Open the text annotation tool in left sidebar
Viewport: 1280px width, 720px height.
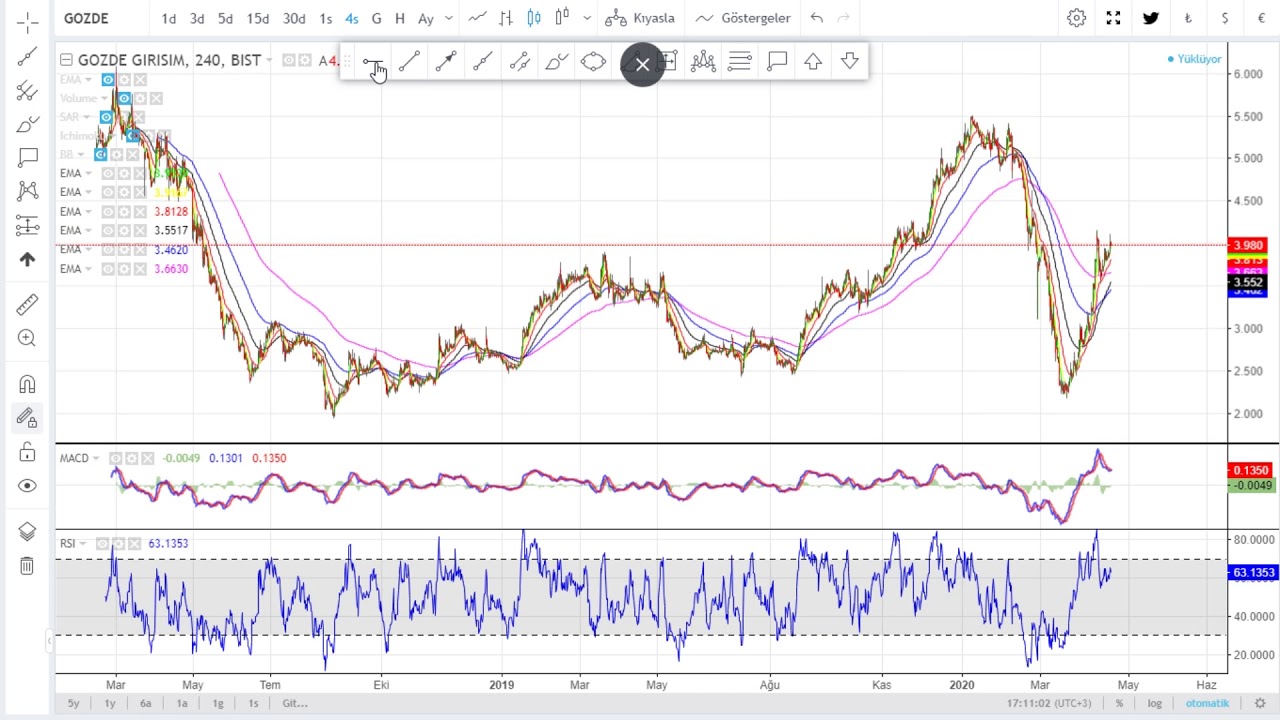click(x=27, y=158)
